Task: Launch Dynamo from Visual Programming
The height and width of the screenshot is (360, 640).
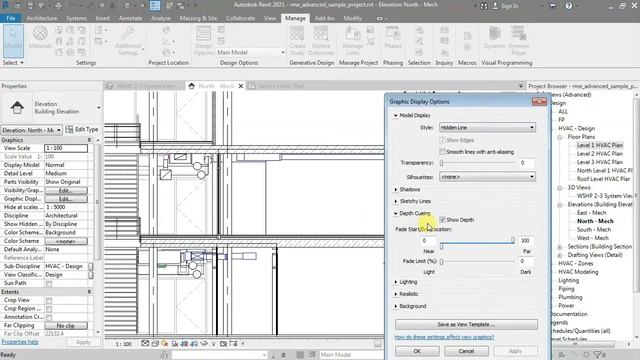Action: pos(495,38)
